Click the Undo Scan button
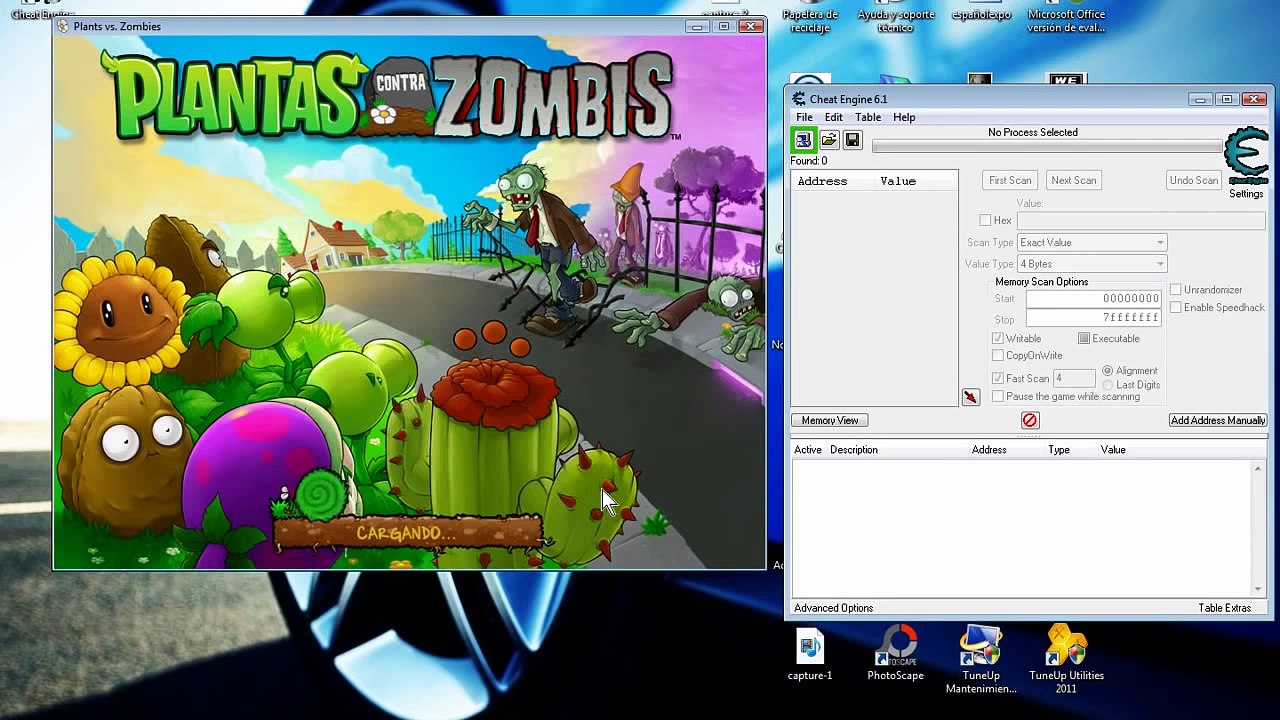This screenshot has height=720, width=1280. click(x=1194, y=180)
